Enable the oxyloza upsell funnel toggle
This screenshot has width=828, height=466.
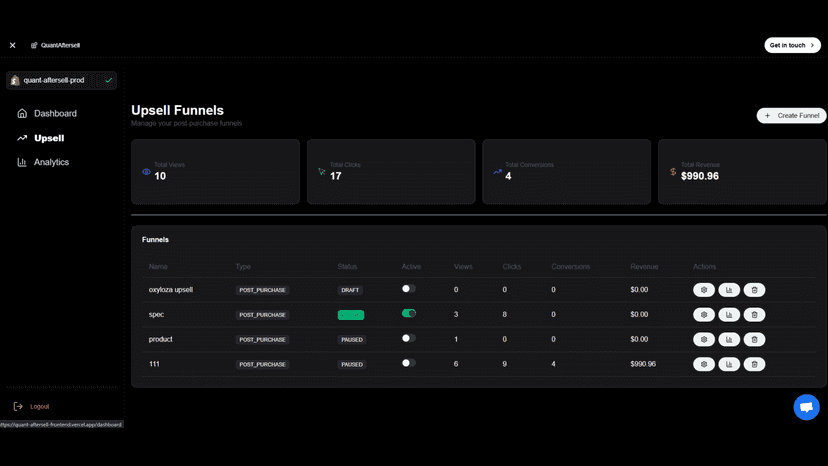(409, 289)
